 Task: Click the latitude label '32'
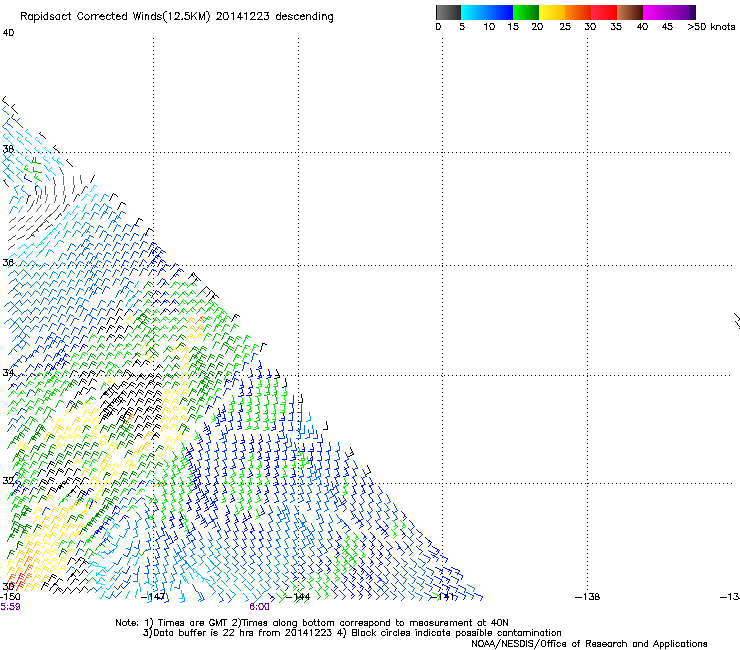pos(8,481)
